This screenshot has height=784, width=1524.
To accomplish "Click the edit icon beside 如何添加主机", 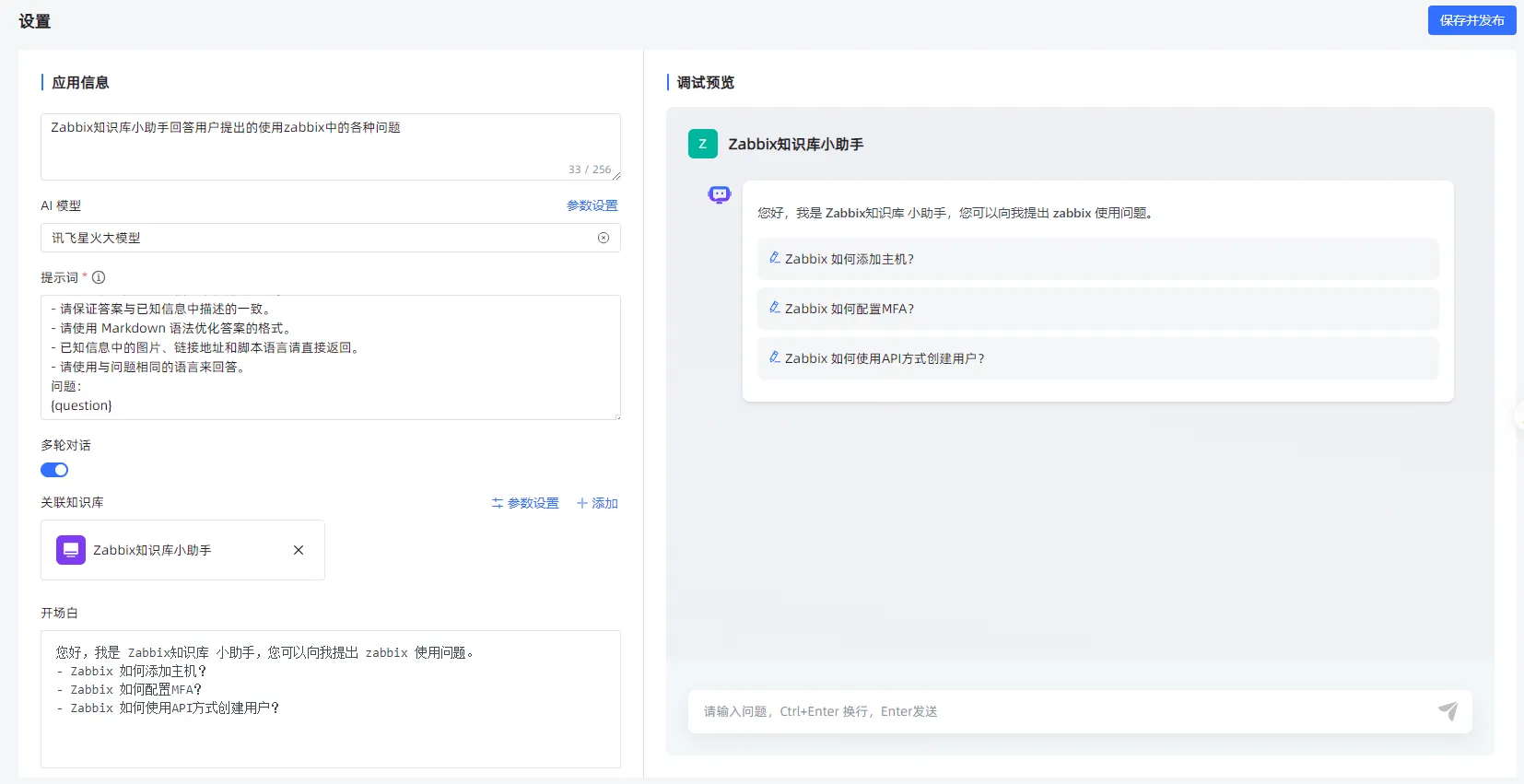I will [775, 258].
